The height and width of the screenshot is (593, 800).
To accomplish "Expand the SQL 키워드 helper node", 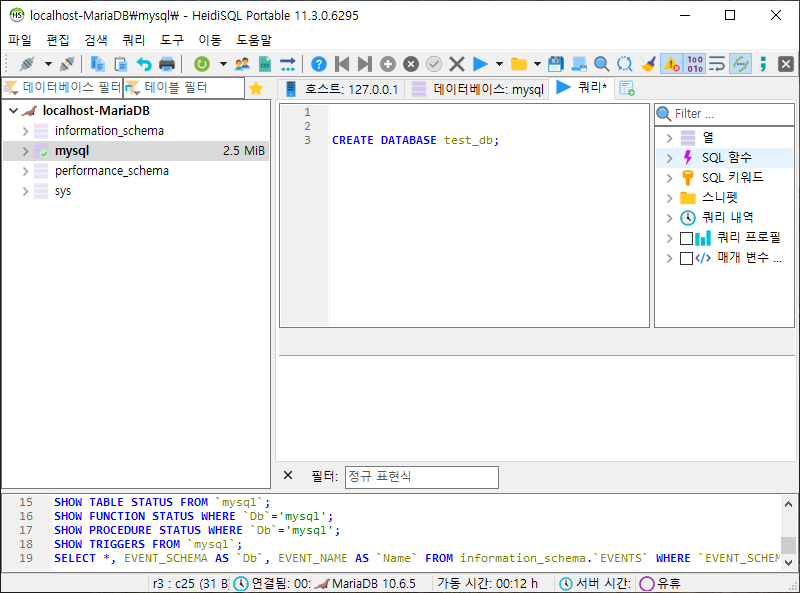I will (x=670, y=178).
